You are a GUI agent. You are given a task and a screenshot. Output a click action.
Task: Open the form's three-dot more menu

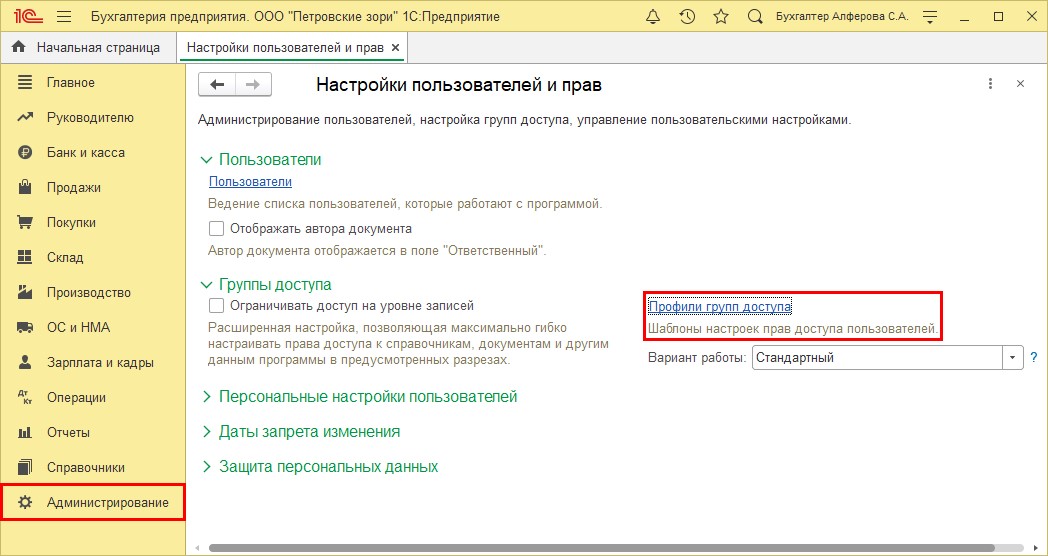pyautogui.click(x=991, y=84)
